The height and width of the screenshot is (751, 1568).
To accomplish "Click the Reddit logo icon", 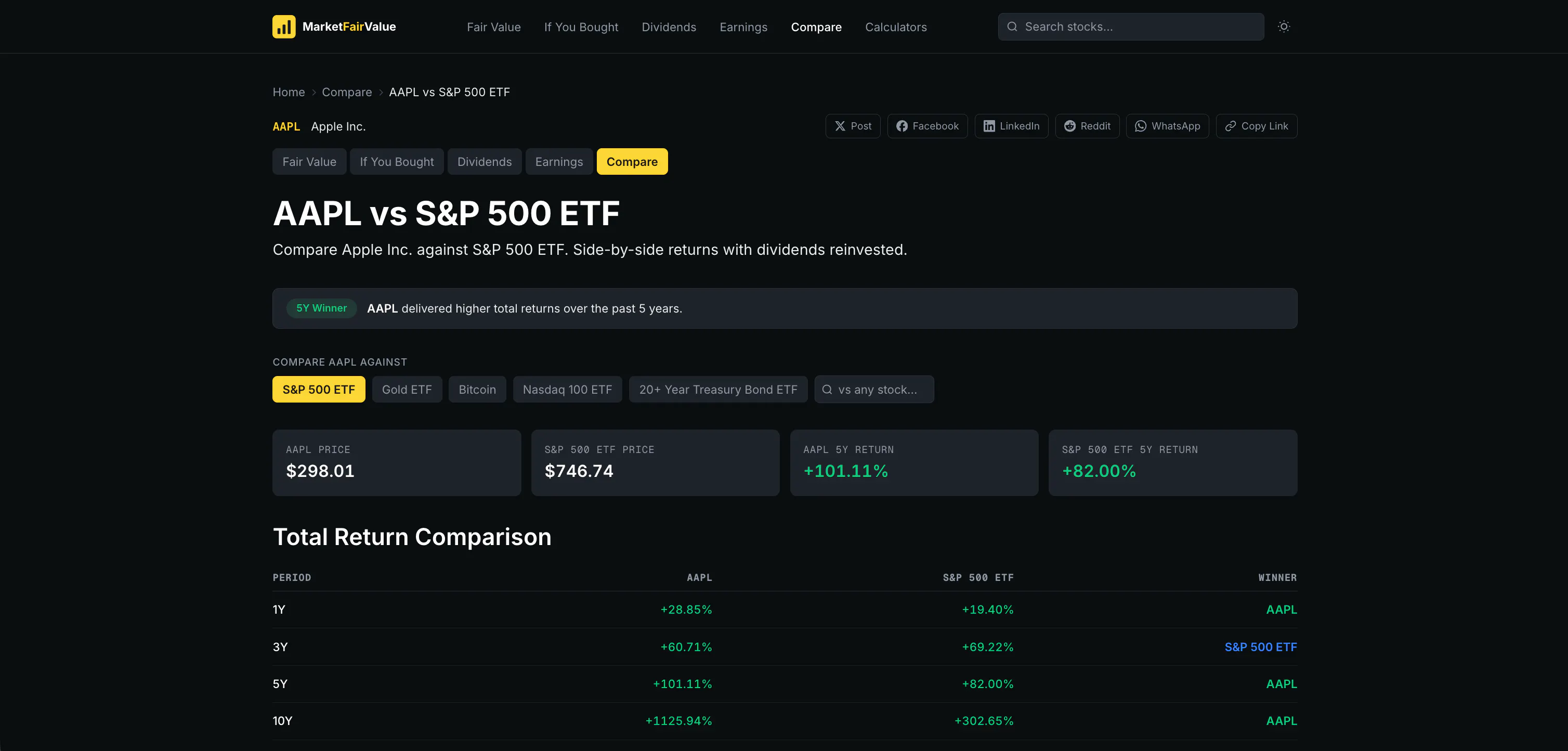I will [1069, 126].
